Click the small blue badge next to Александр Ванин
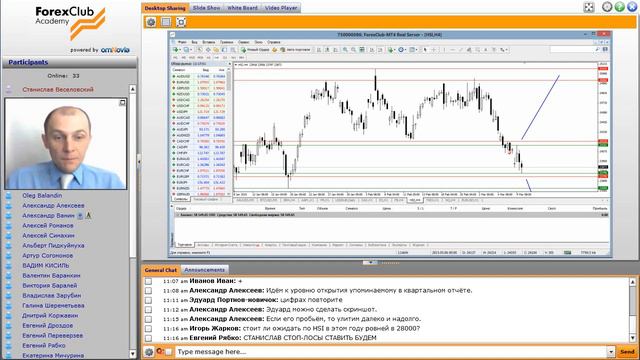 click(80, 216)
